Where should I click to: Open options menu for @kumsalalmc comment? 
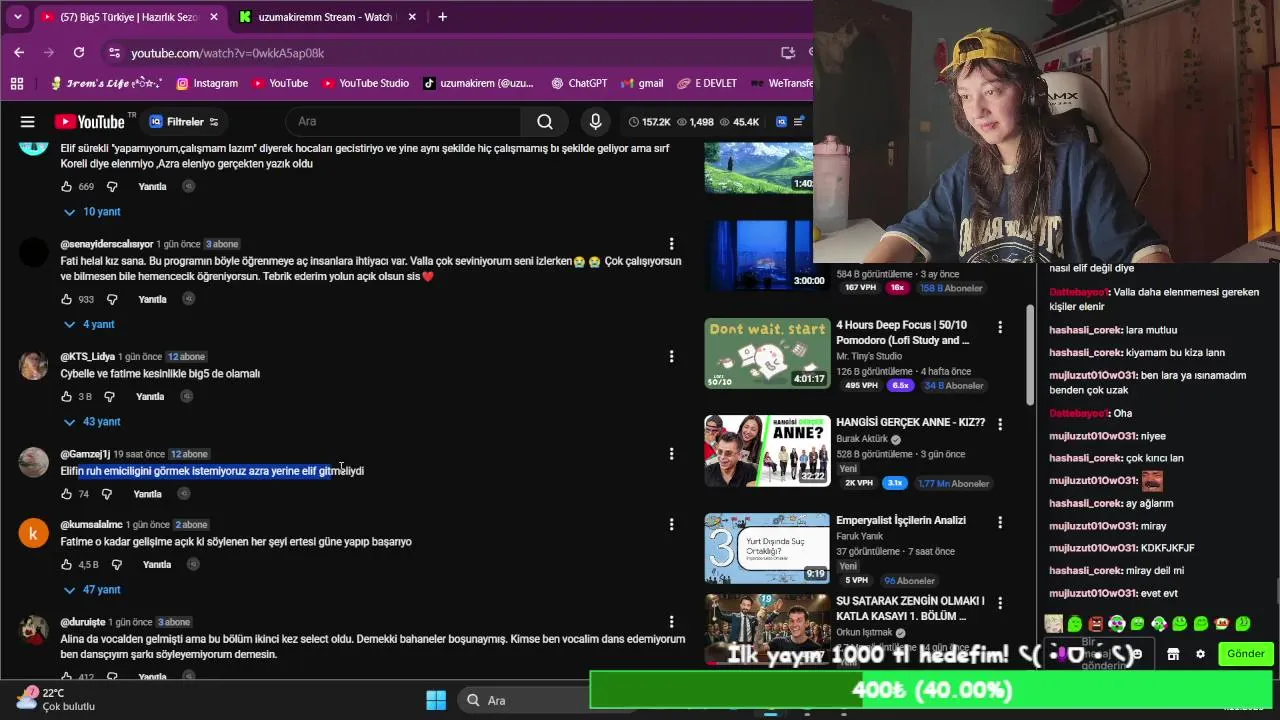pos(671,525)
